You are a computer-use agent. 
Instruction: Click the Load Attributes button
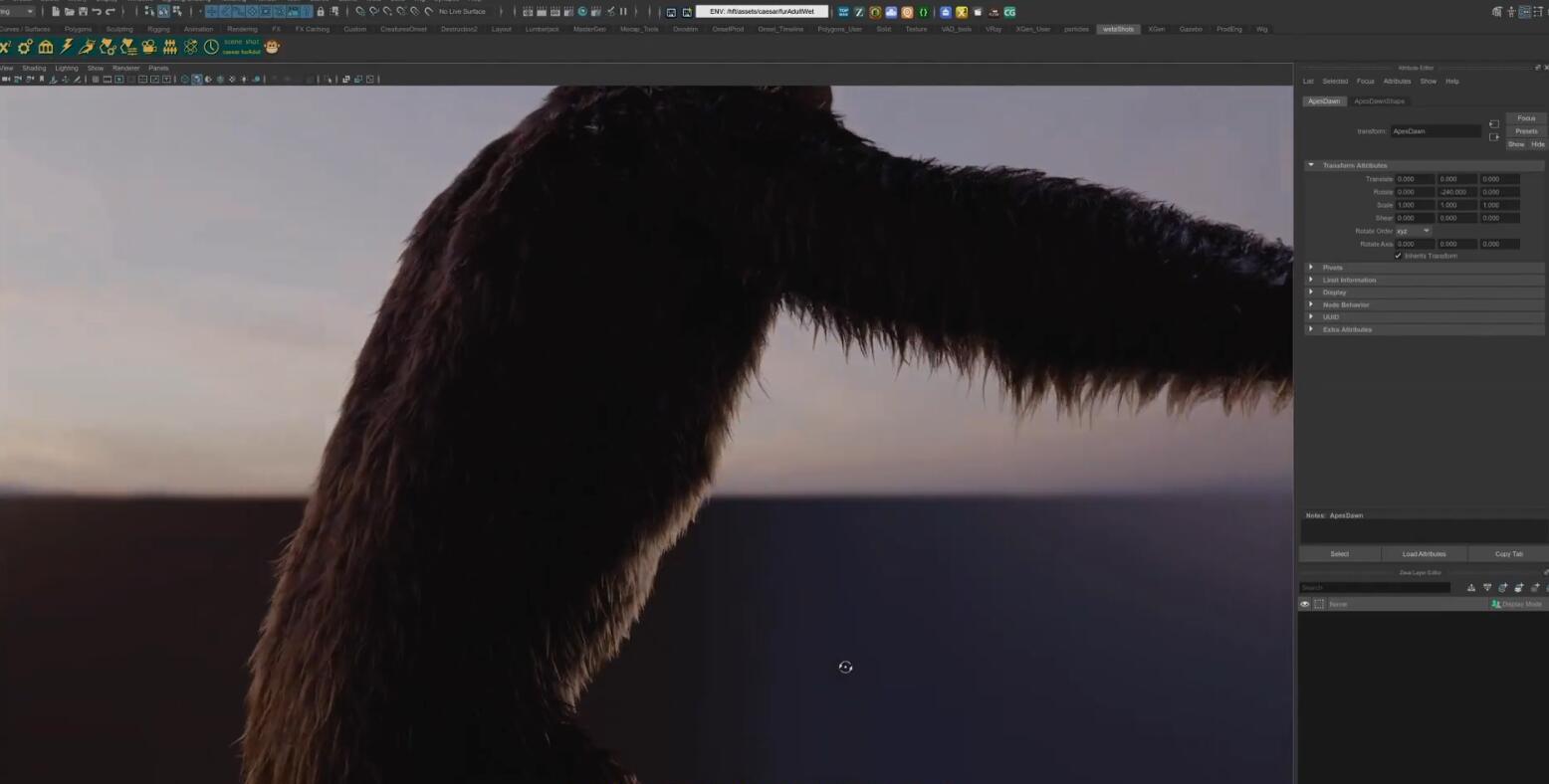coord(1424,554)
